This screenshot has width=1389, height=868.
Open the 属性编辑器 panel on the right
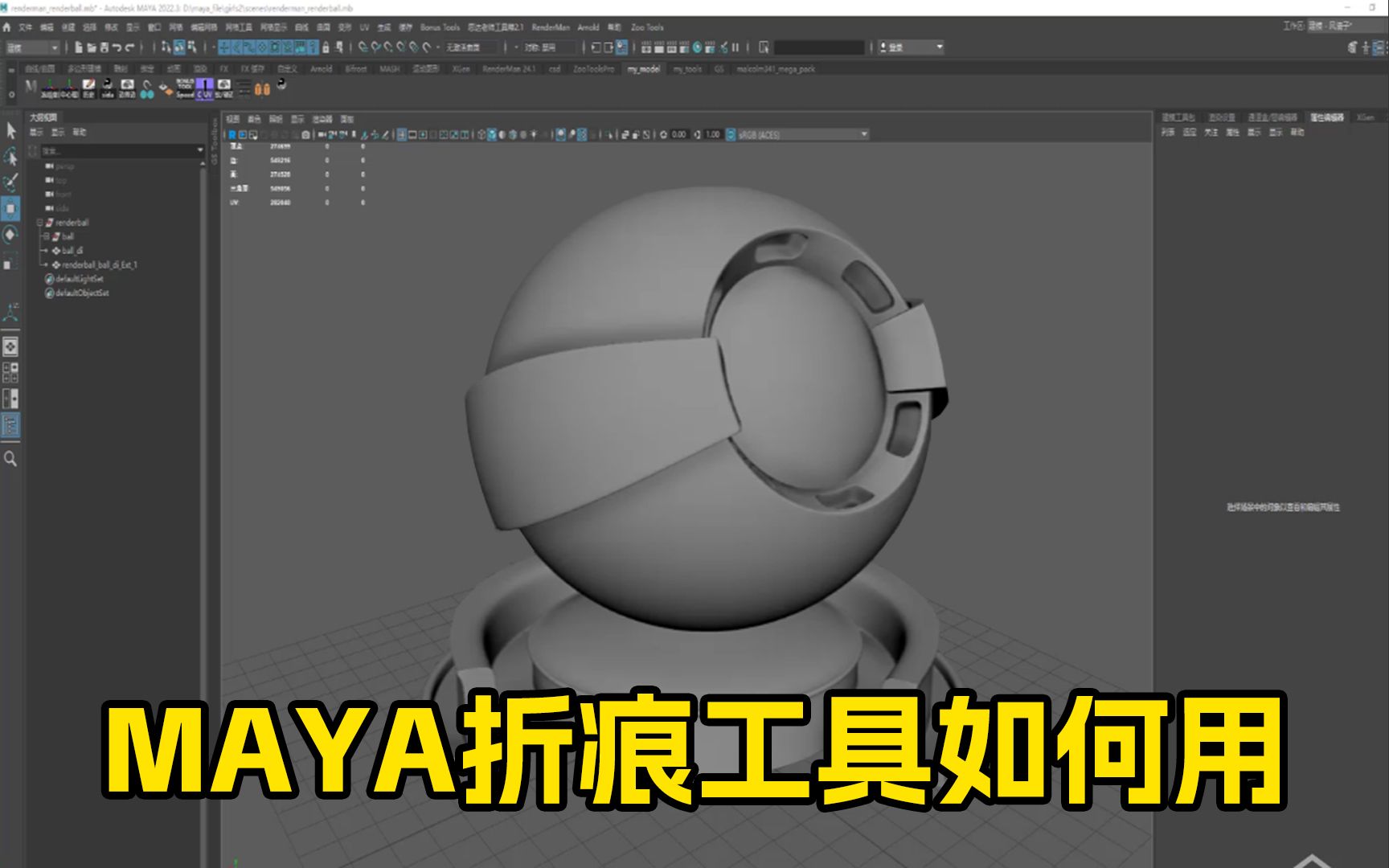(x=1328, y=118)
